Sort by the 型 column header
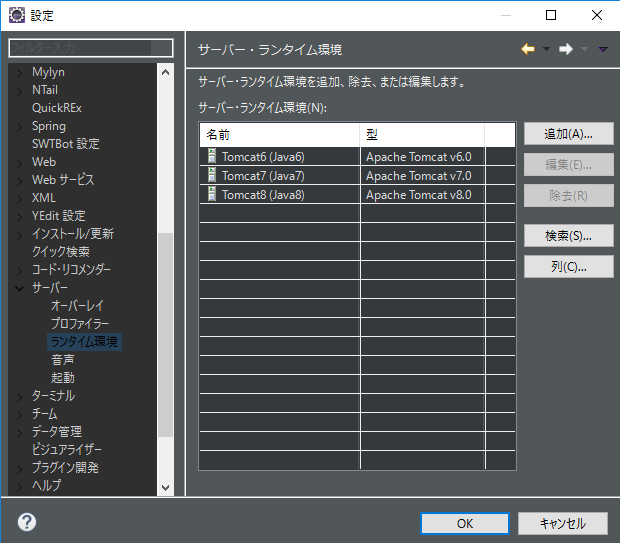Viewport: 620px width, 543px height. point(422,135)
